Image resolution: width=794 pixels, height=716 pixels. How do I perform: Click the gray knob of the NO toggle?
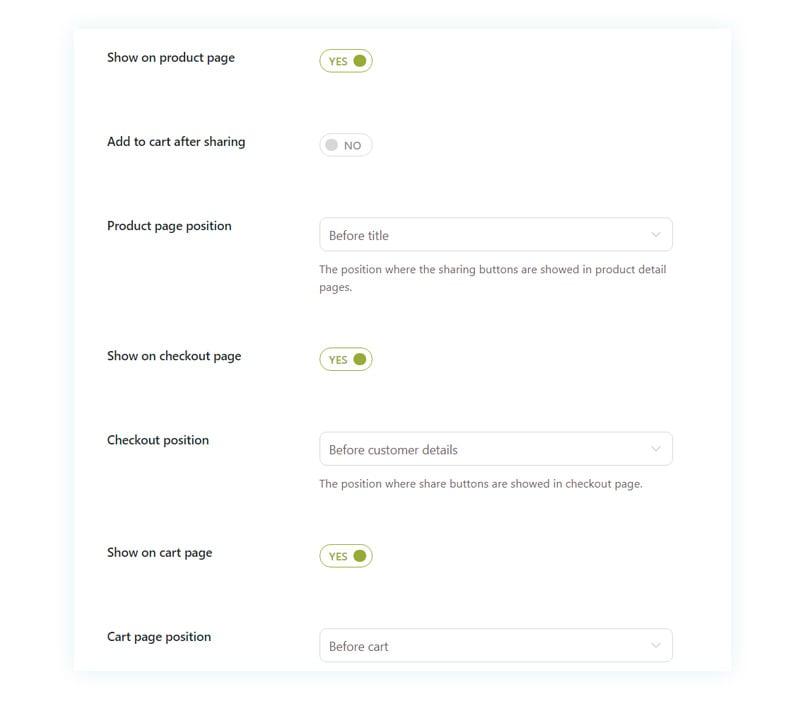coord(332,145)
